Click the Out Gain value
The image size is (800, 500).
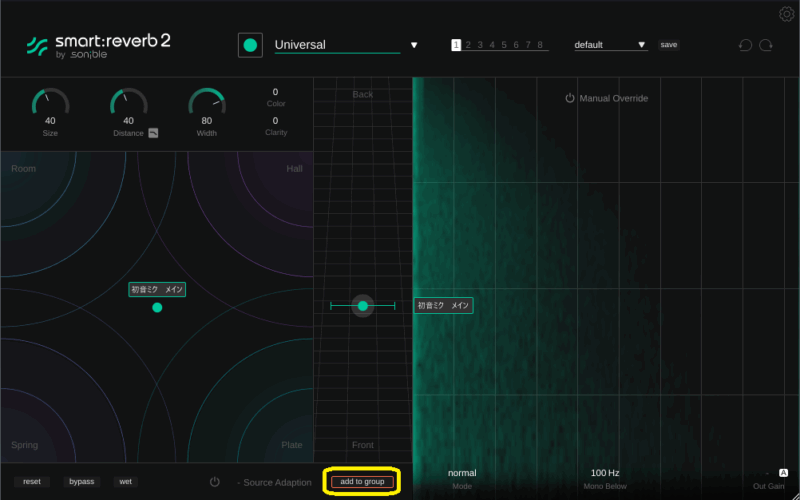coord(767,473)
